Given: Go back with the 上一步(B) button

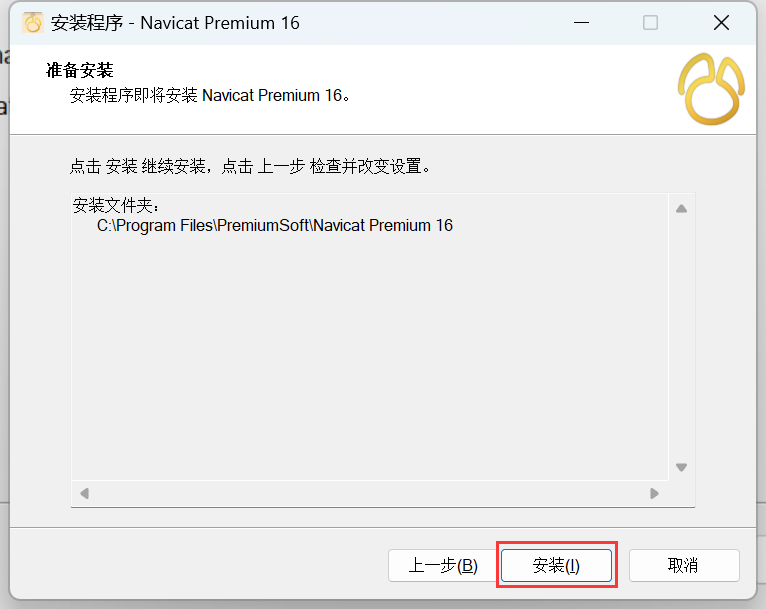Looking at the screenshot, I should coord(443,566).
